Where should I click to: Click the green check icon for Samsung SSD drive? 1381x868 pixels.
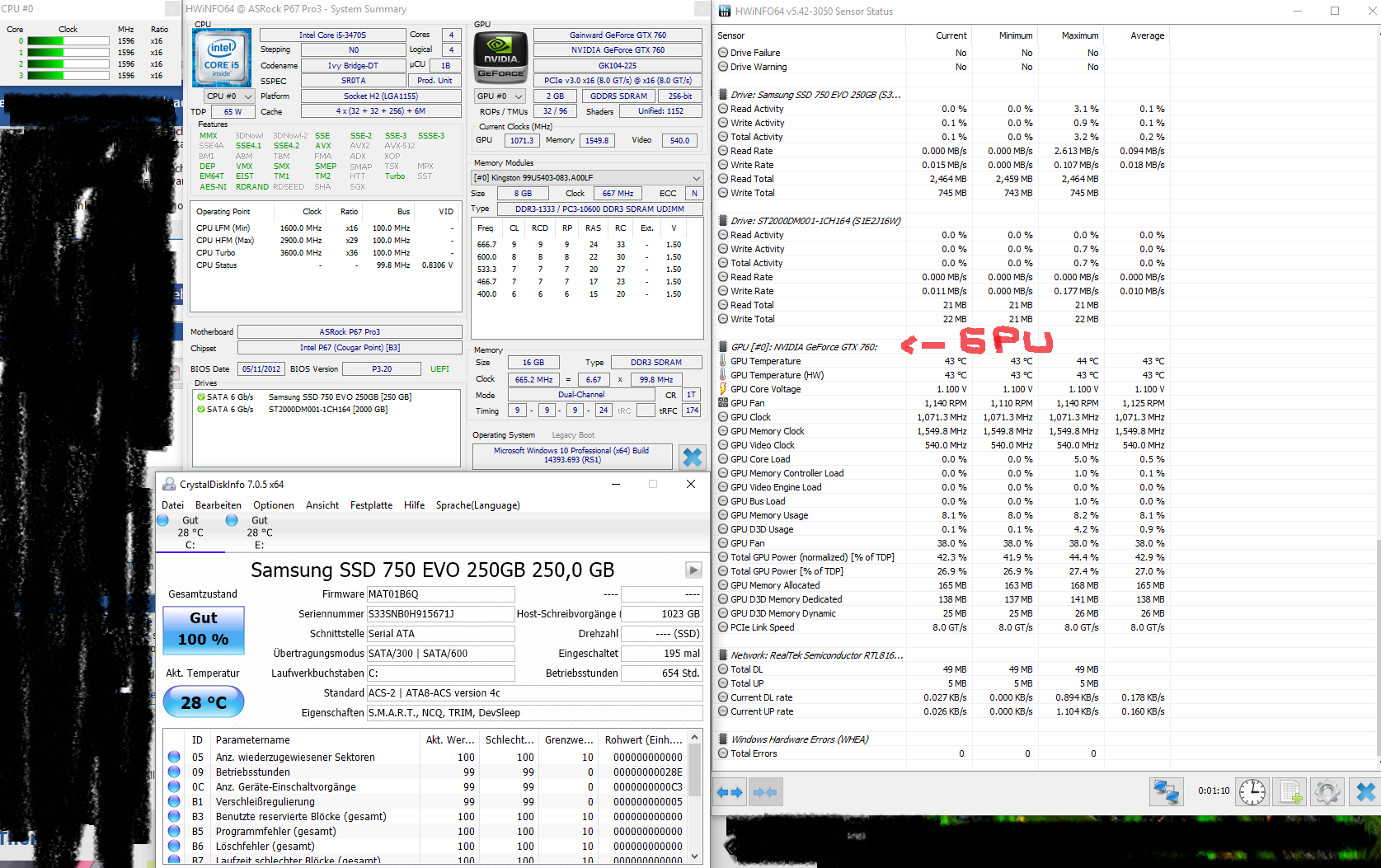point(201,396)
